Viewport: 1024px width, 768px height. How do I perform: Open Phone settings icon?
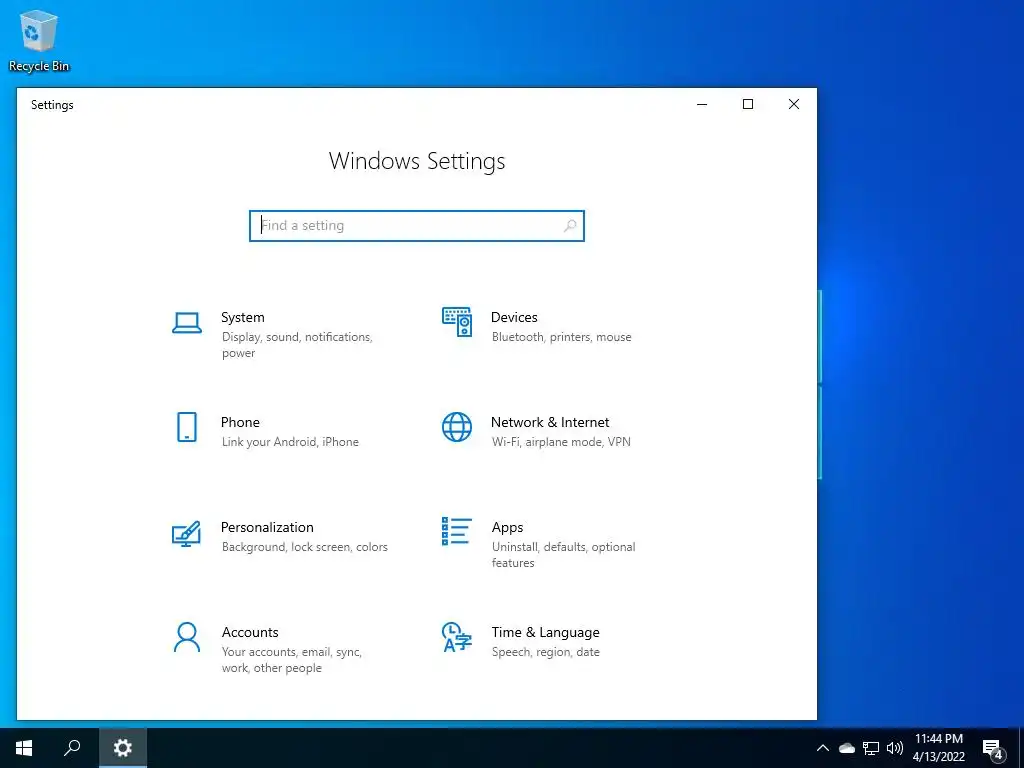pos(187,427)
